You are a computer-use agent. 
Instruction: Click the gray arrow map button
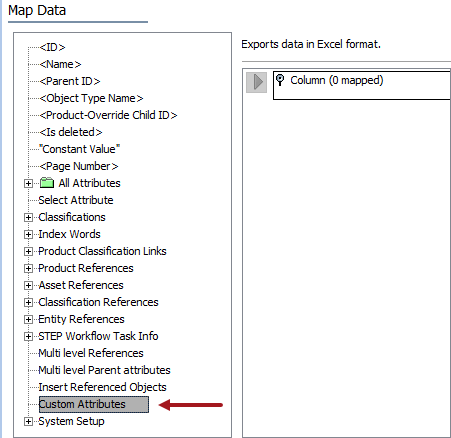tap(256, 82)
